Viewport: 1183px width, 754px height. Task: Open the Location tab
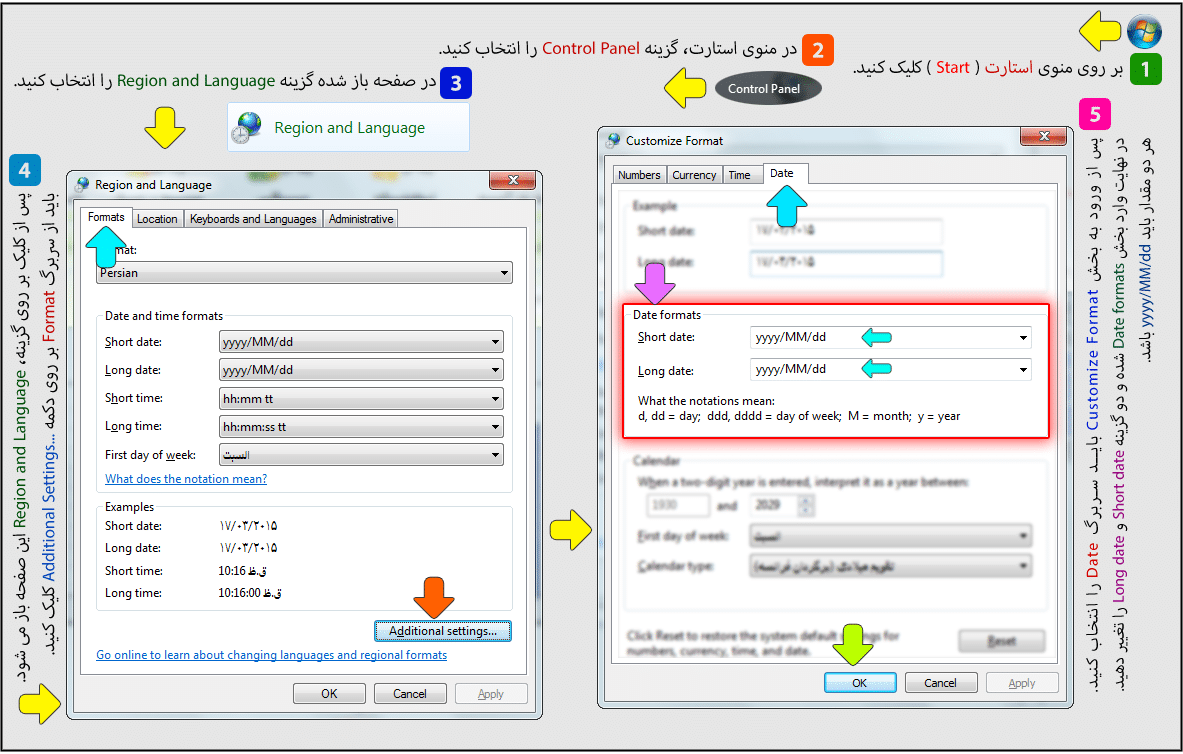157,219
